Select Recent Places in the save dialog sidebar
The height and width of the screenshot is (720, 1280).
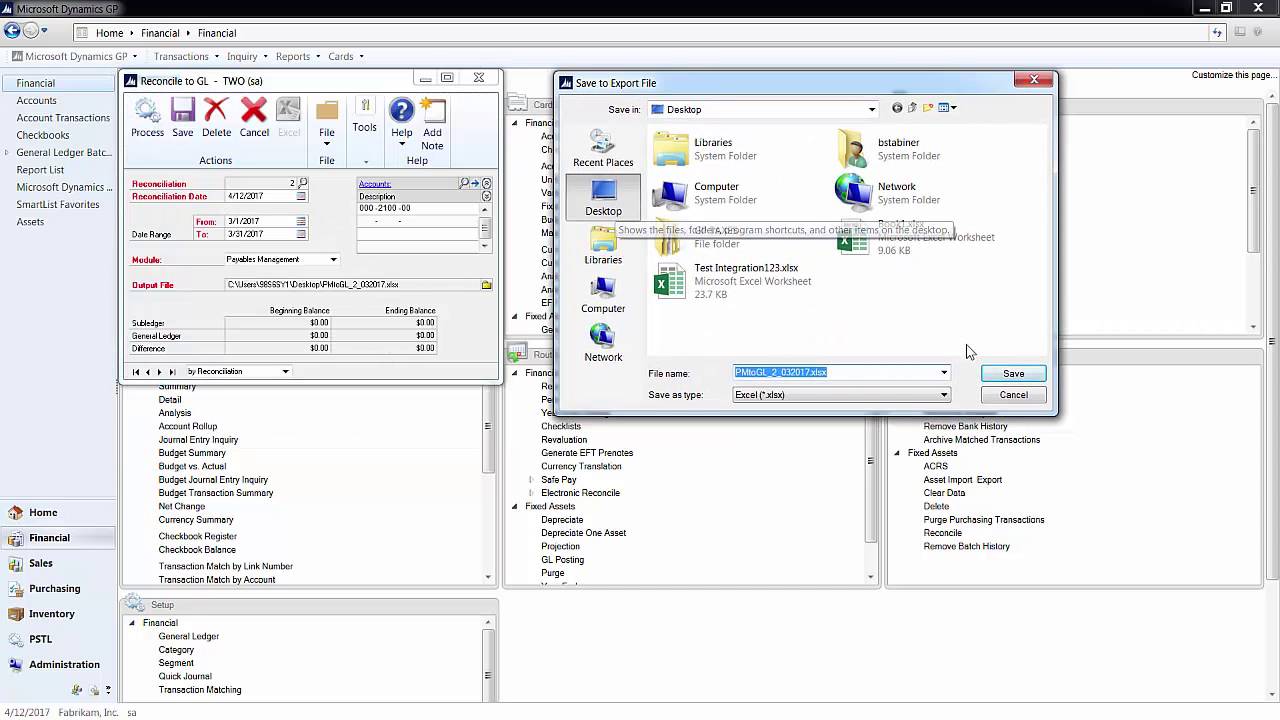(603, 149)
